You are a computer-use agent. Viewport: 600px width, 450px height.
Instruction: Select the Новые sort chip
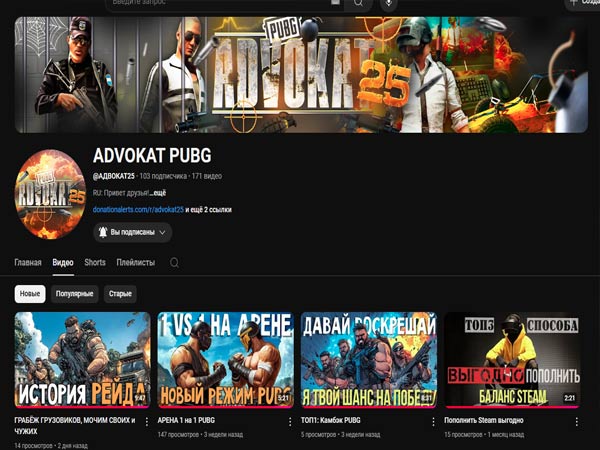(30, 294)
